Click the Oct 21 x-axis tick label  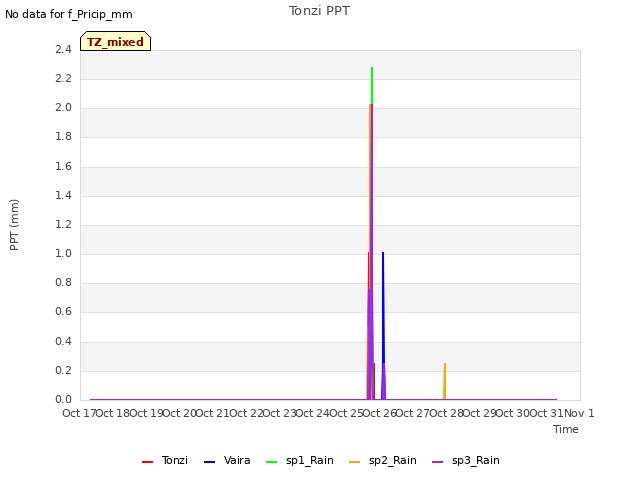tap(212, 413)
